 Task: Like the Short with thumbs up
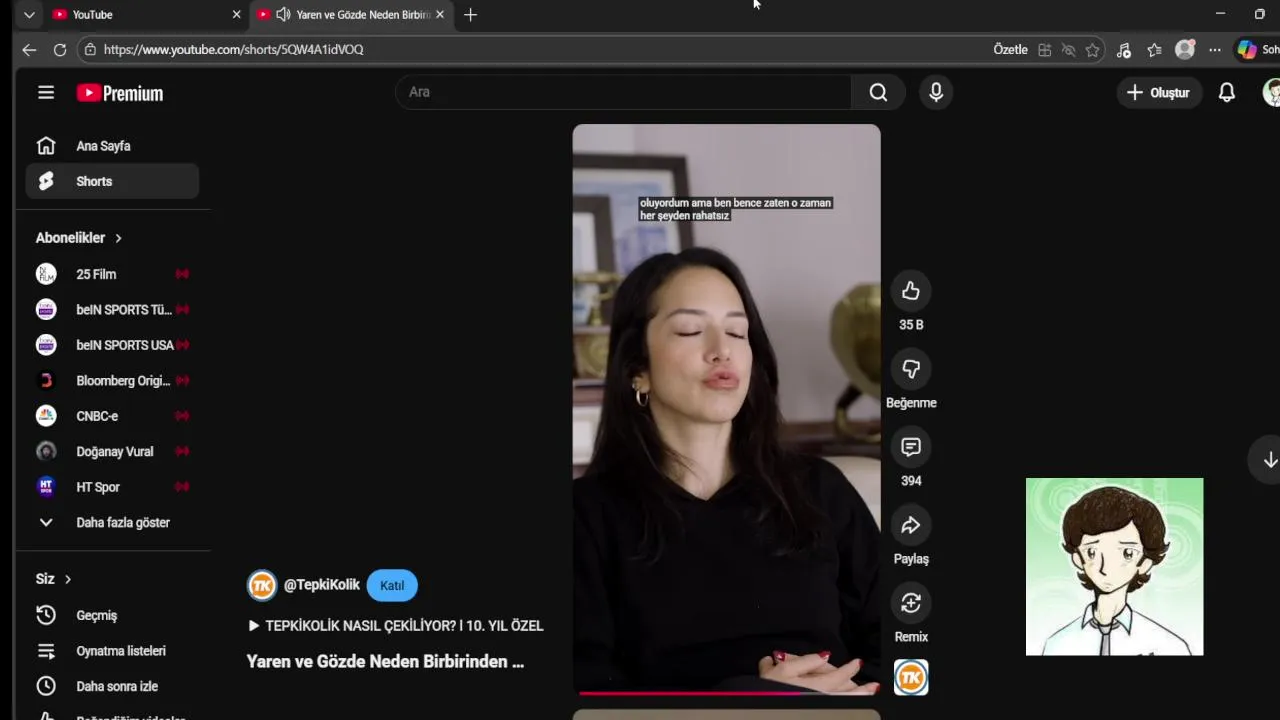coord(910,291)
